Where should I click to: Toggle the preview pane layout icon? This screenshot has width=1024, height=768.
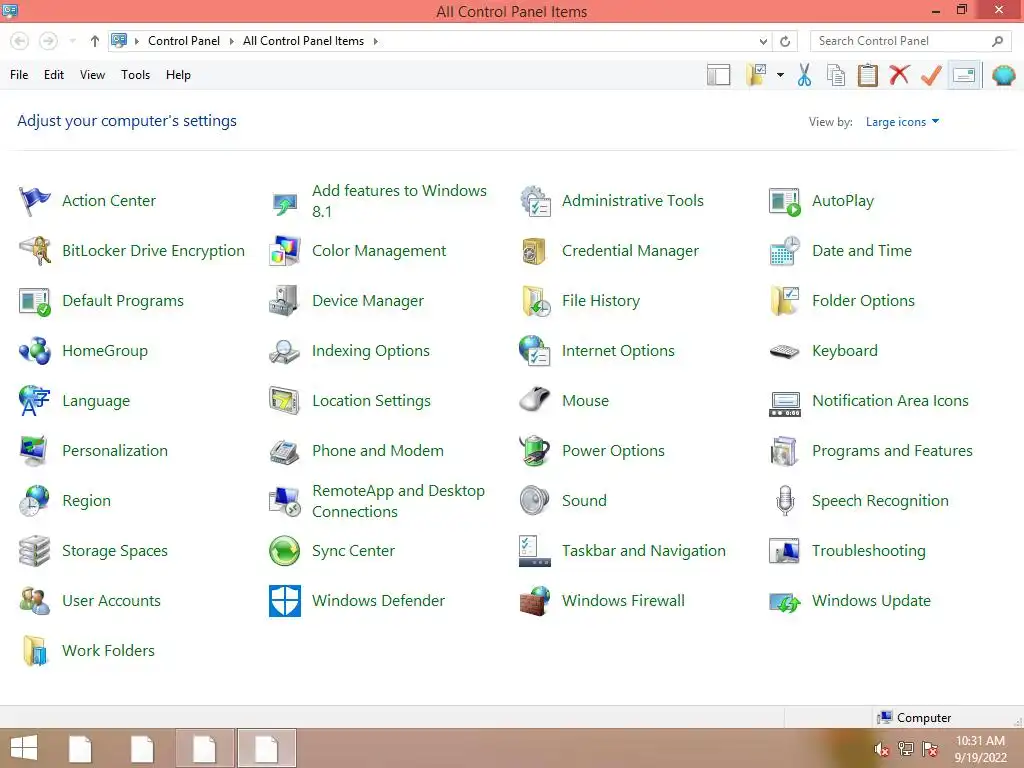click(x=718, y=75)
